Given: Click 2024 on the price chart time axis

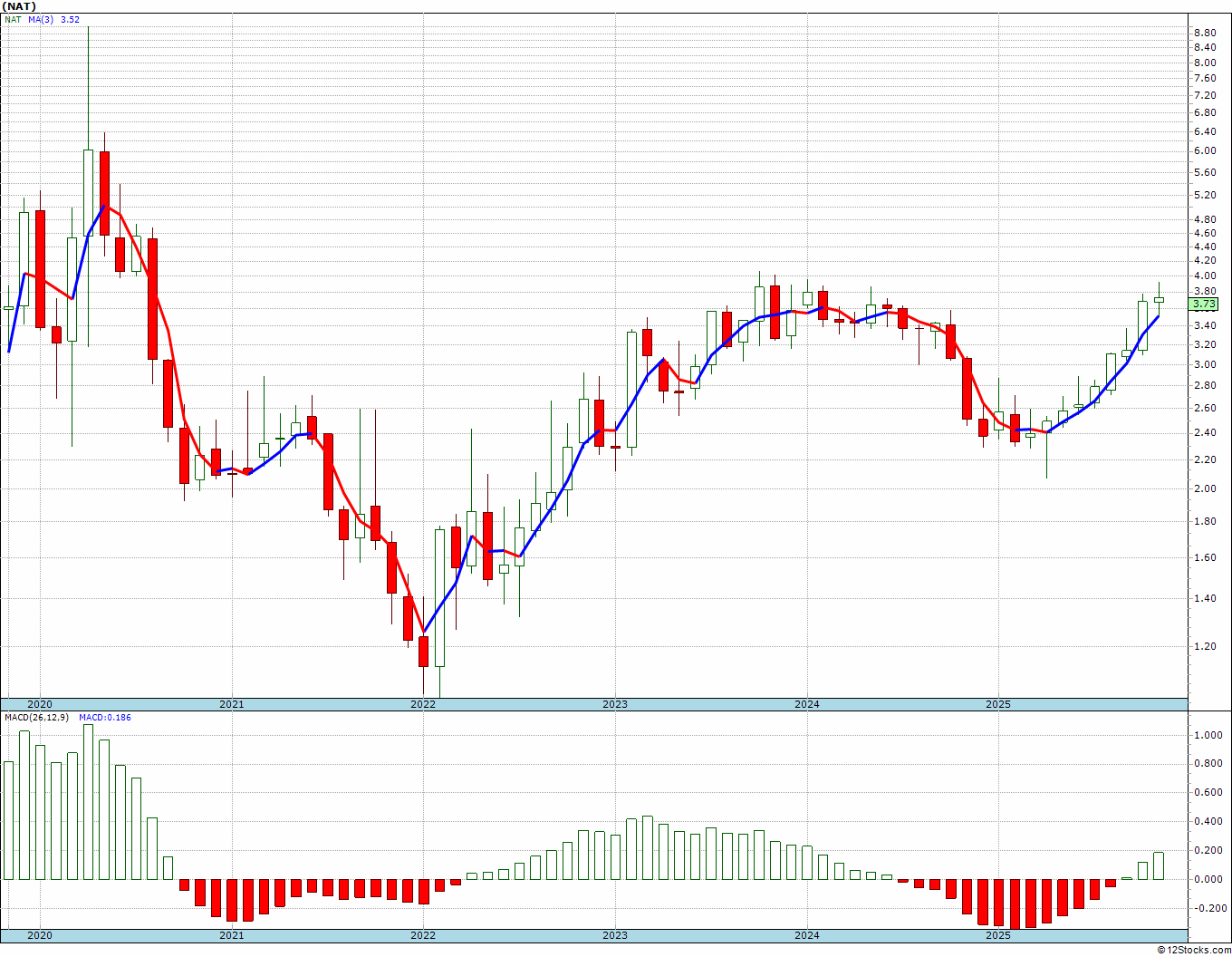Looking at the screenshot, I should pos(806,704).
